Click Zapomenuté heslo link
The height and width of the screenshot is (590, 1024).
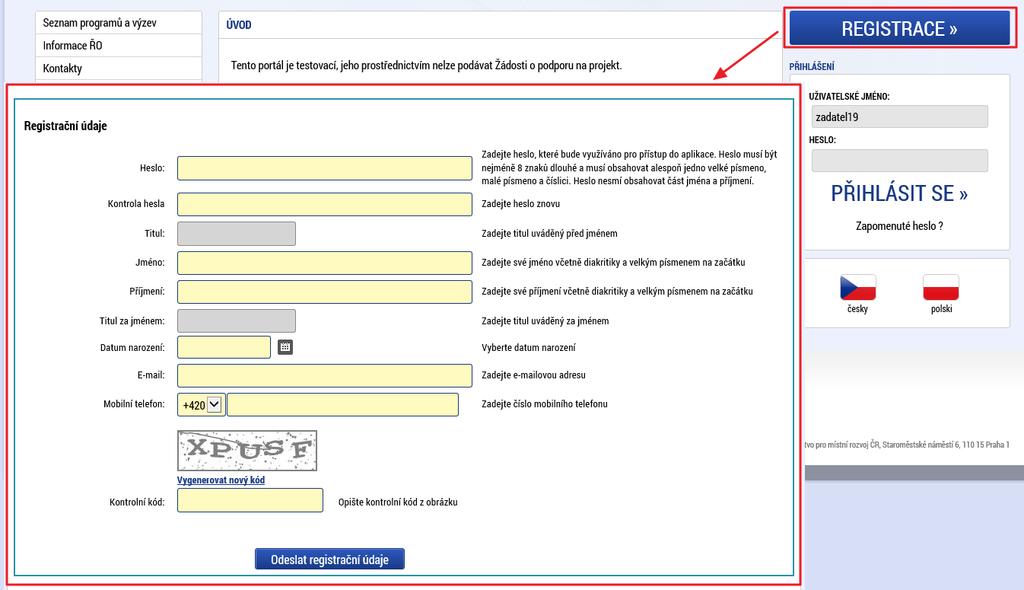coord(899,226)
